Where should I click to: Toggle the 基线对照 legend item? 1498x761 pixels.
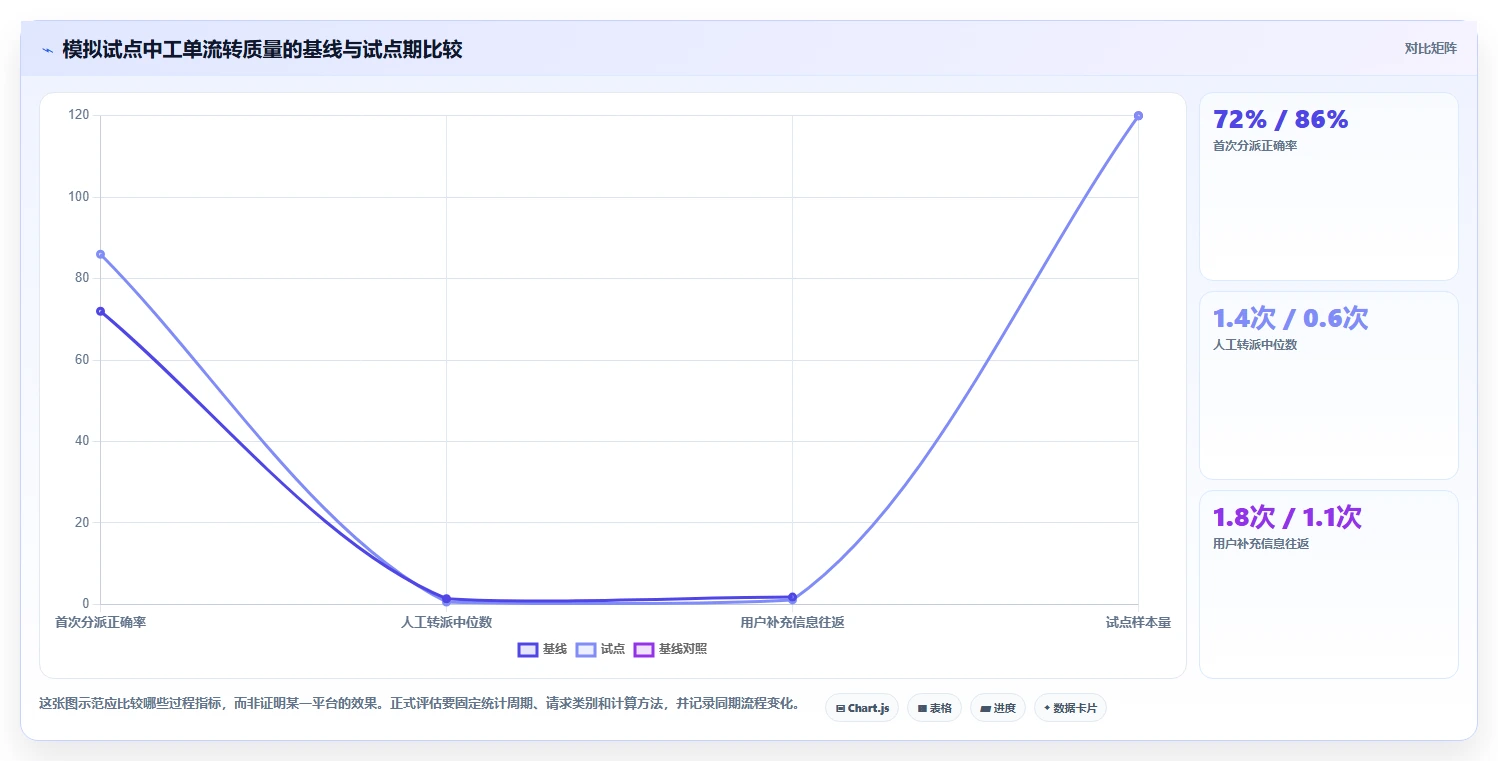[x=670, y=649]
